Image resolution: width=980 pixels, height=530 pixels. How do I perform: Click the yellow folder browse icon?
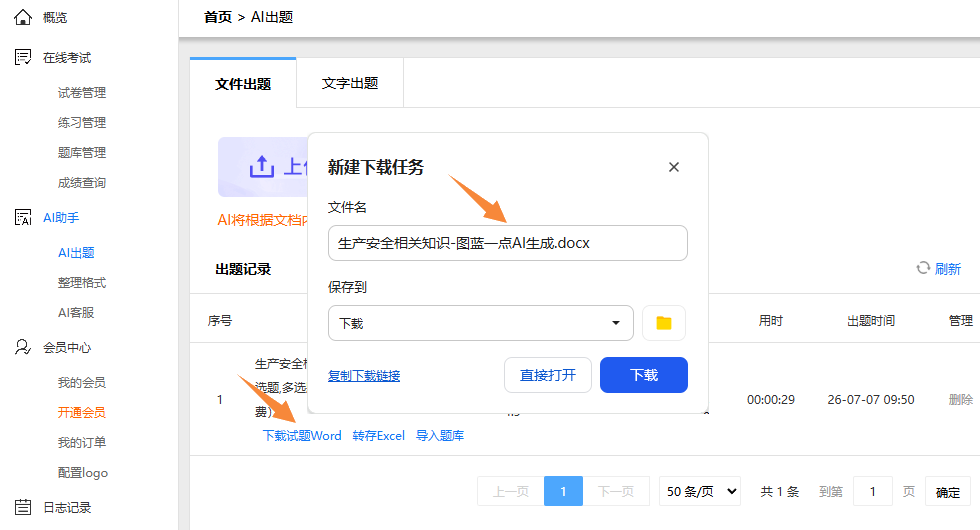pos(664,323)
